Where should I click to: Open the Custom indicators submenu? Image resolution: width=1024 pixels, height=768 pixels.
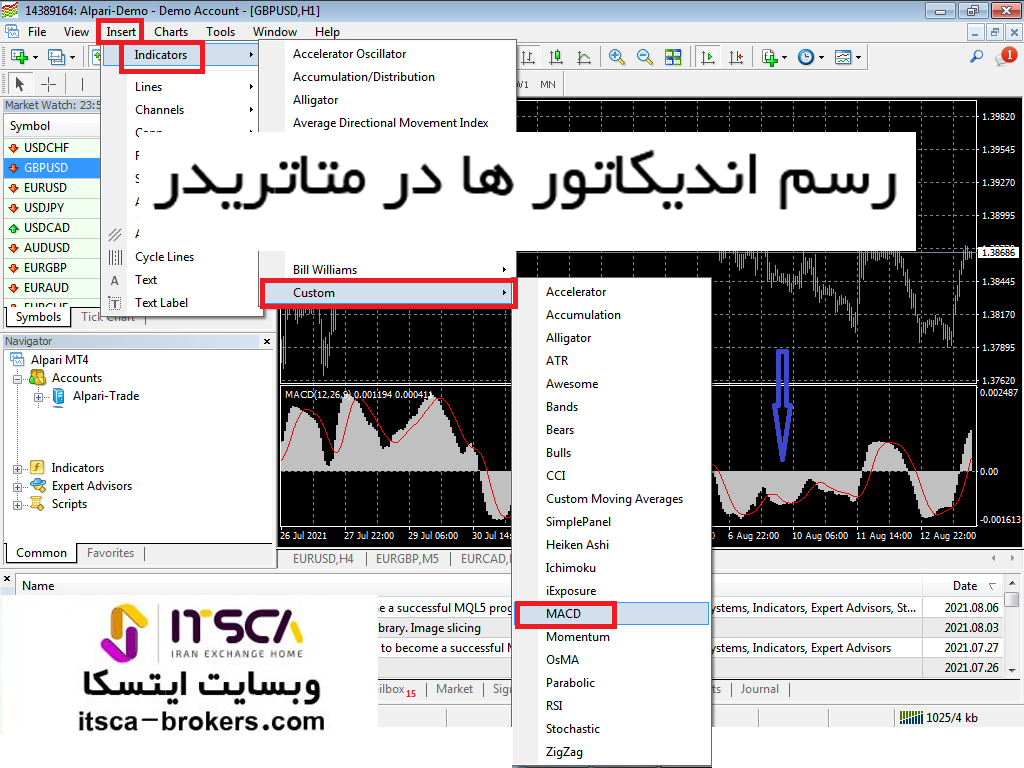(x=389, y=293)
